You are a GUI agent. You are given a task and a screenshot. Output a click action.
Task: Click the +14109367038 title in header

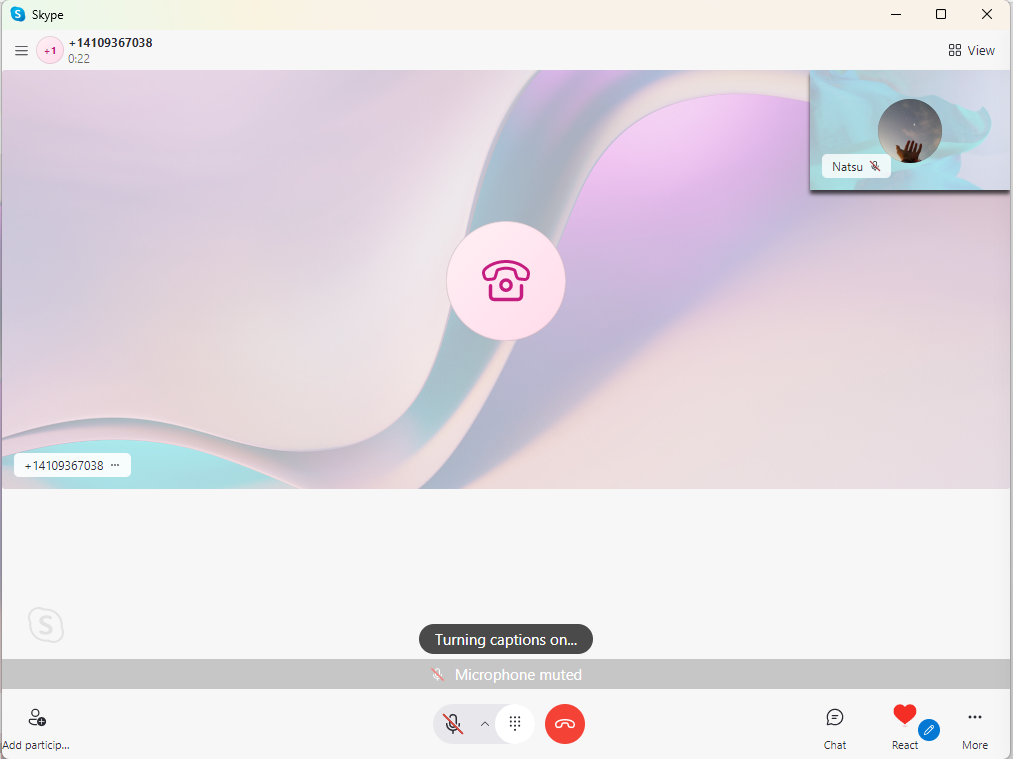coord(110,43)
